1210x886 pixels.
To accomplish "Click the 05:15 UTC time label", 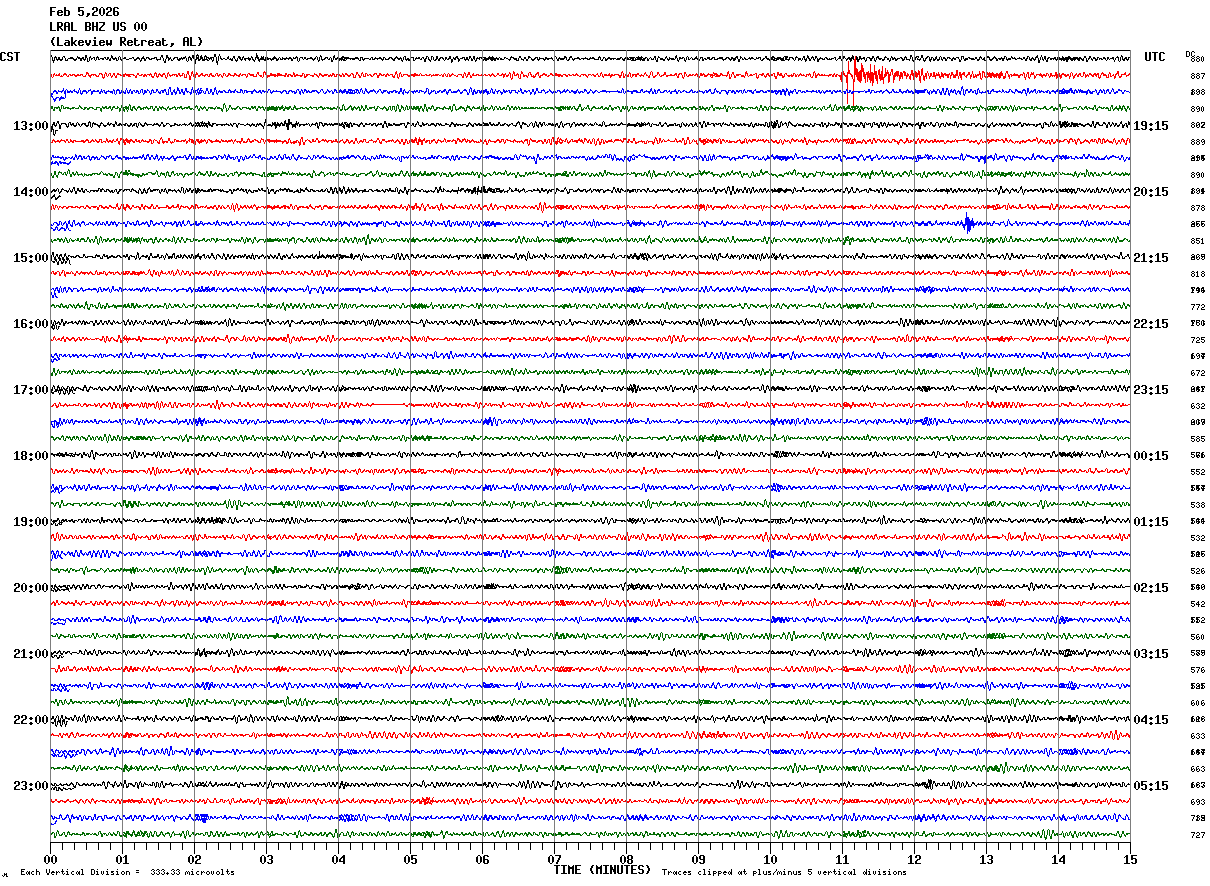I will (1151, 786).
